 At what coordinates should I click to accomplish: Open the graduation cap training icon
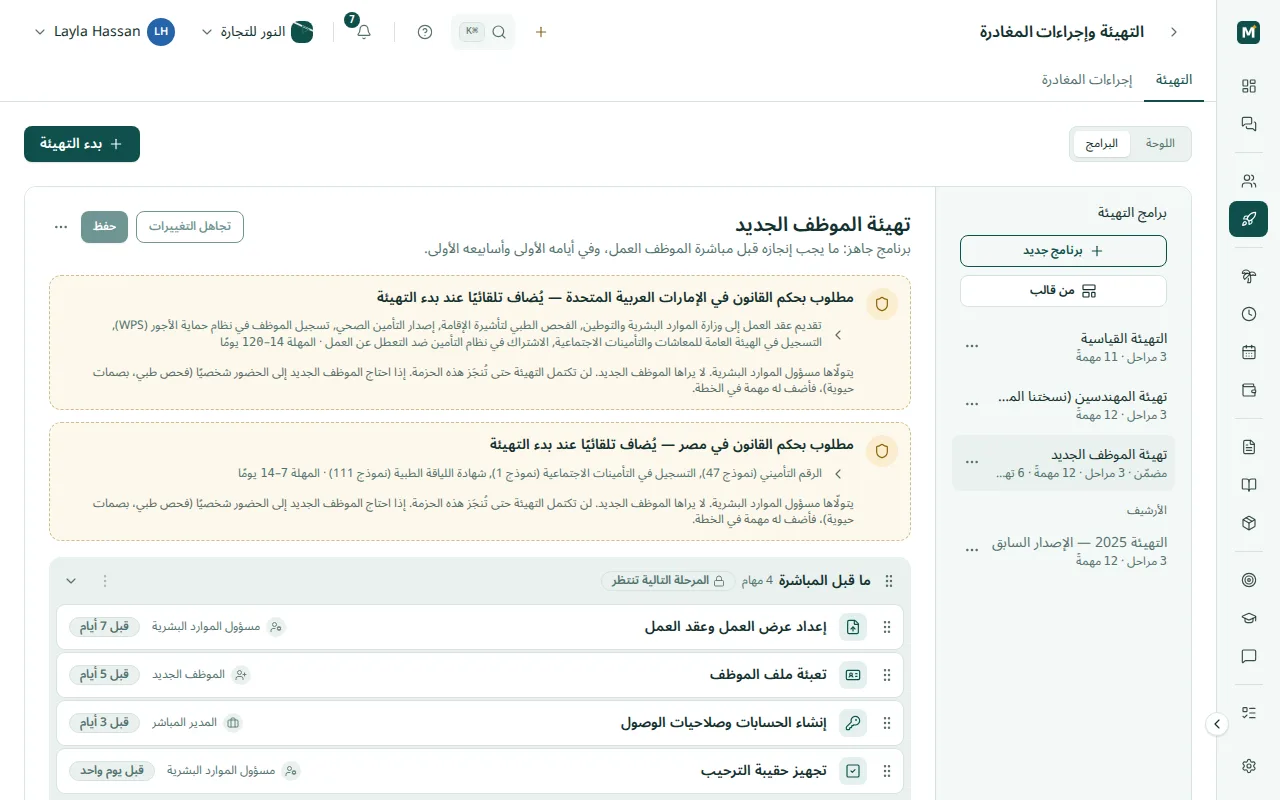pos(1248,618)
